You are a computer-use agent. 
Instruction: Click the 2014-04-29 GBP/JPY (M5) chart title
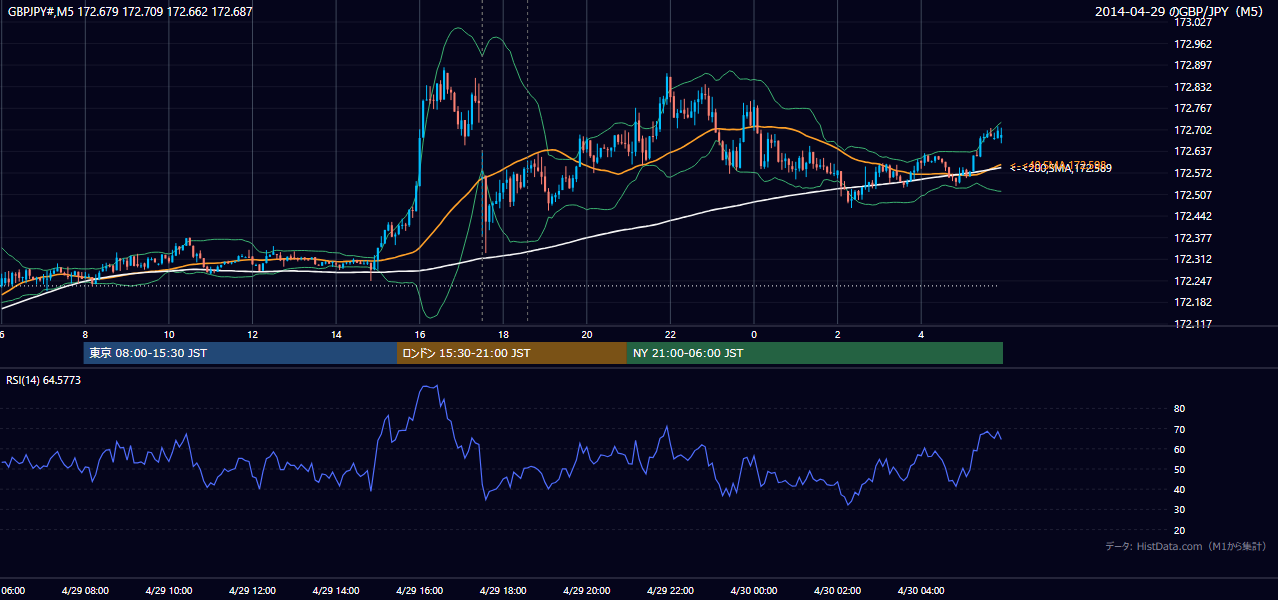pyautogui.click(x=1181, y=12)
